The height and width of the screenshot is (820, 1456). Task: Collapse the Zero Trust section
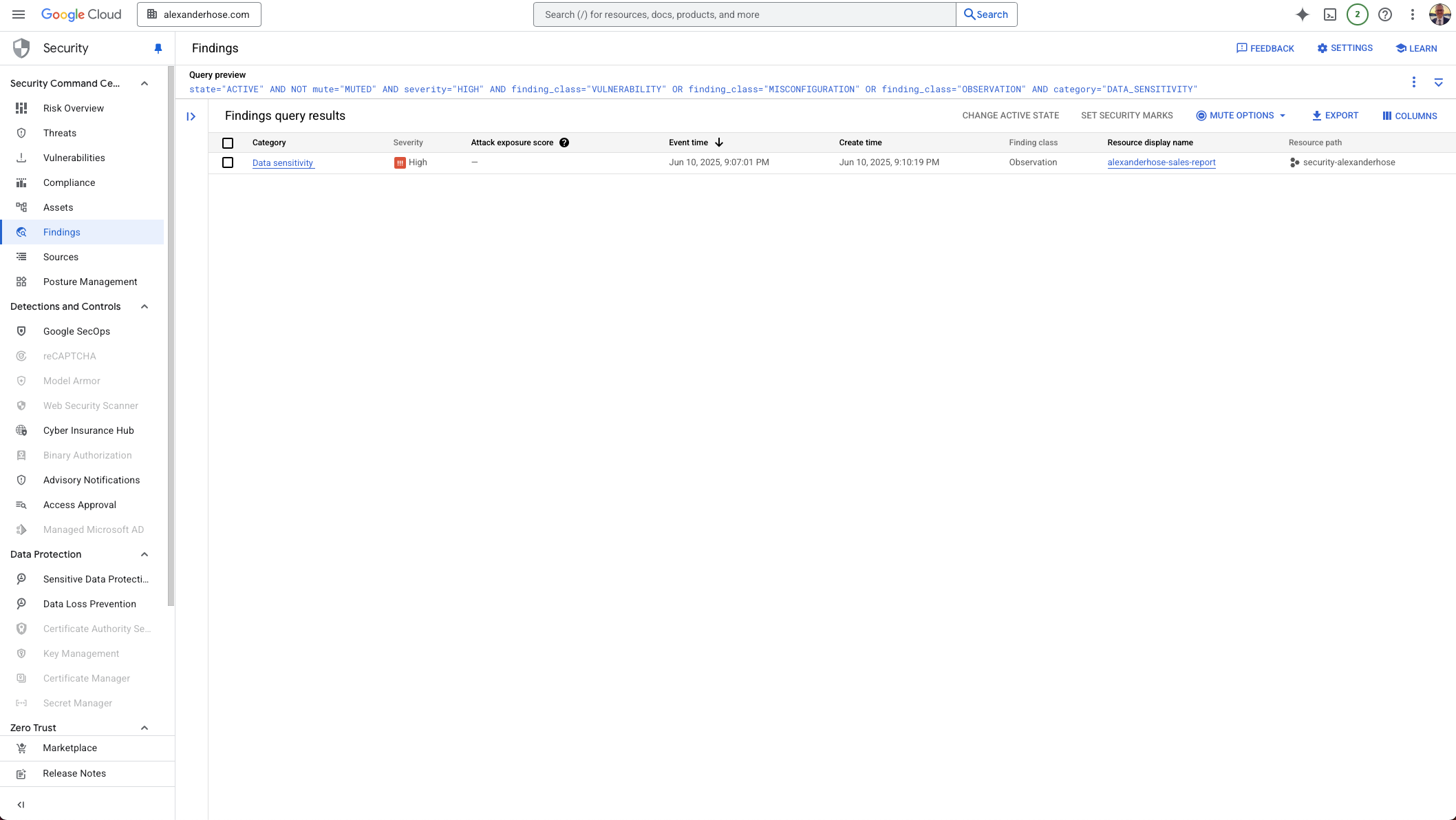coord(144,728)
